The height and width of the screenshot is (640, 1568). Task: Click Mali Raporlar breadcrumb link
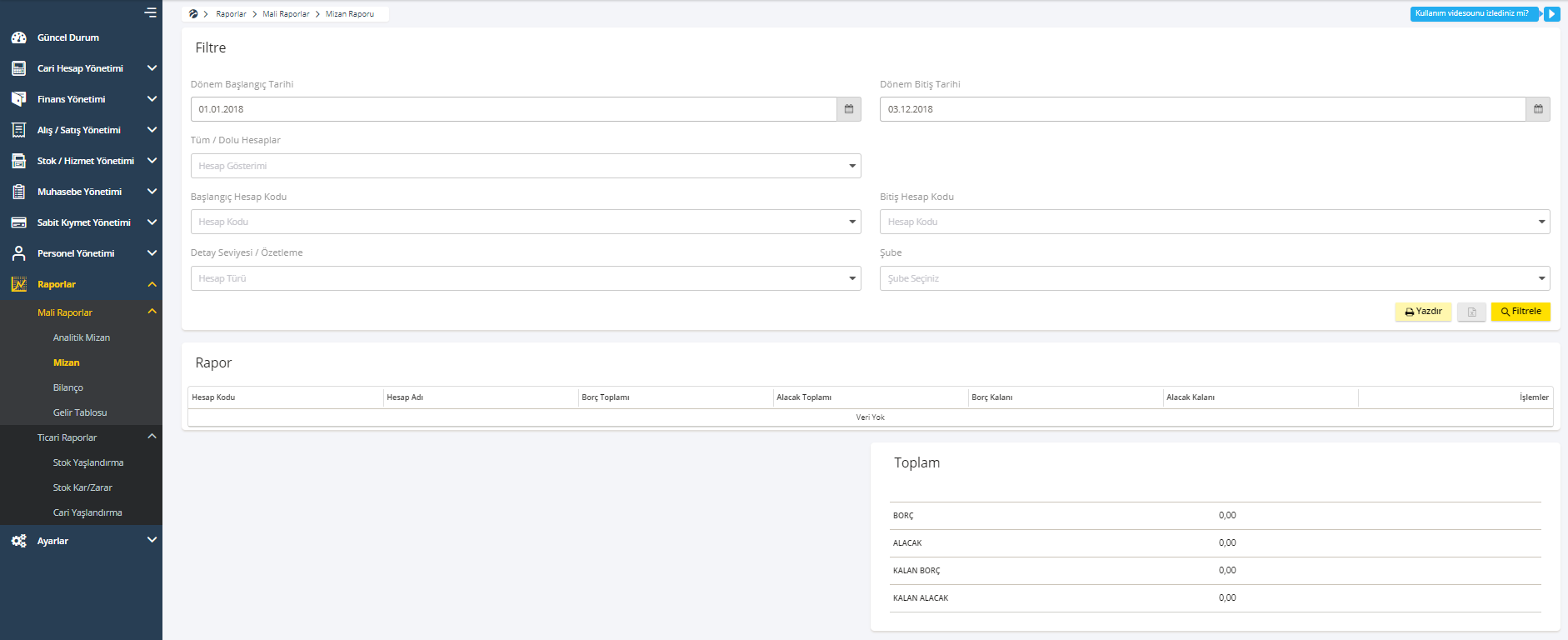[x=286, y=14]
